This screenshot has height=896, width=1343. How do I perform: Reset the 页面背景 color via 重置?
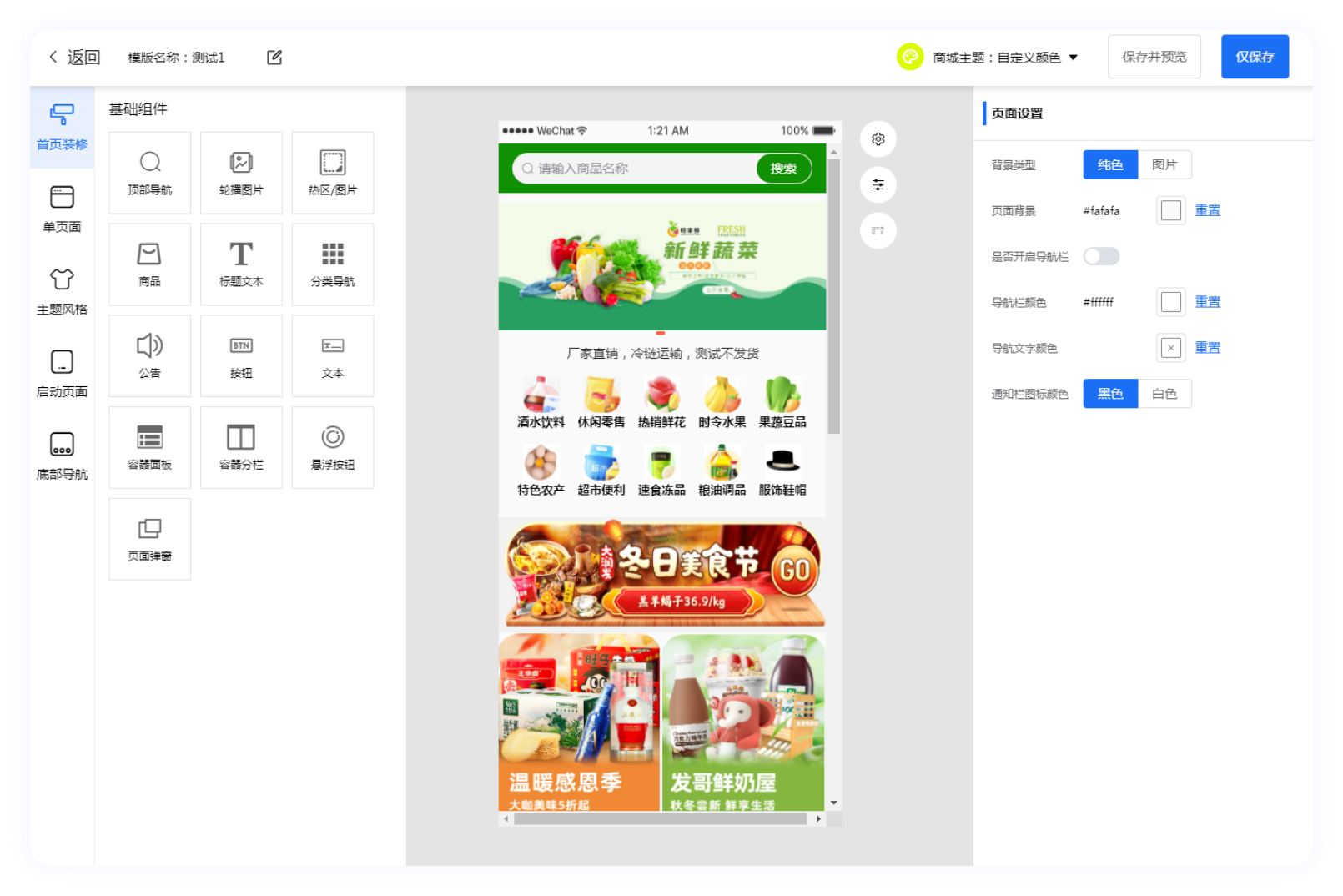coord(1207,210)
